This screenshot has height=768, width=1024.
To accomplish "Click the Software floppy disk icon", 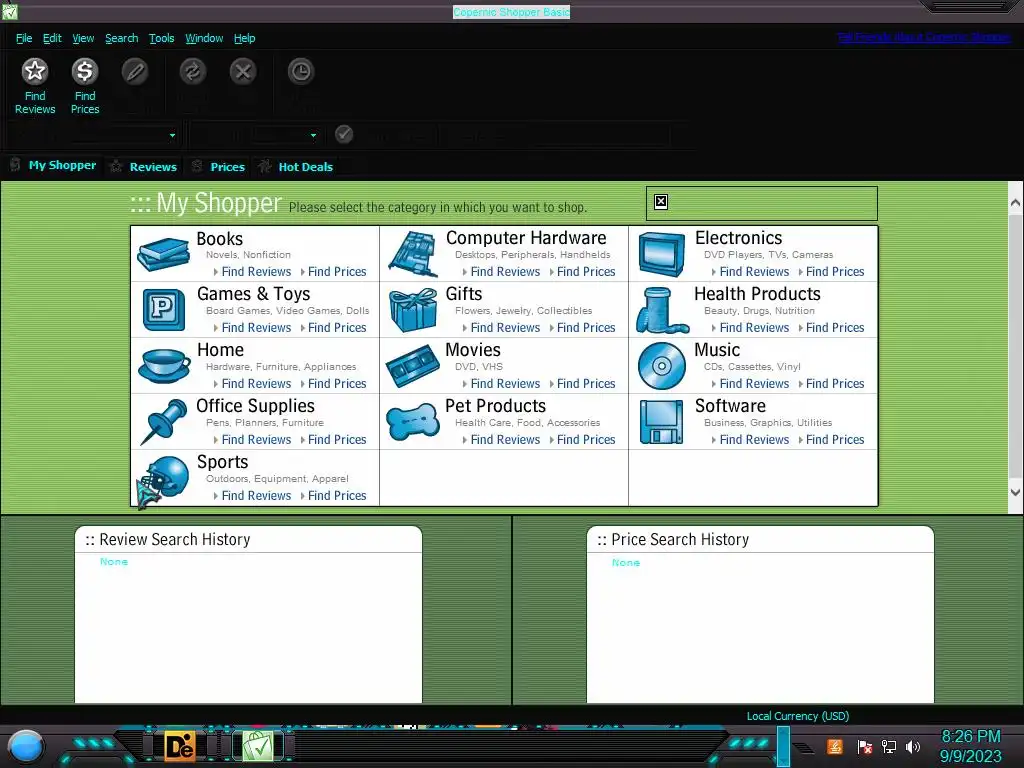I will [x=662, y=422].
